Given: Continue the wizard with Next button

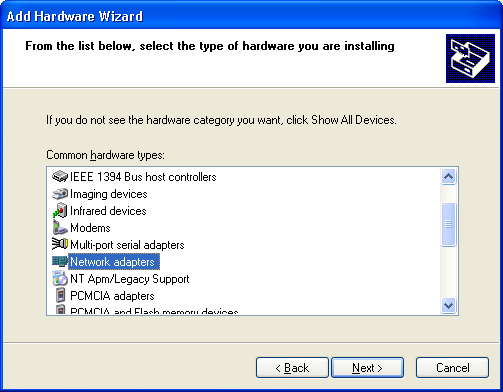Looking at the screenshot, I should (x=367, y=368).
